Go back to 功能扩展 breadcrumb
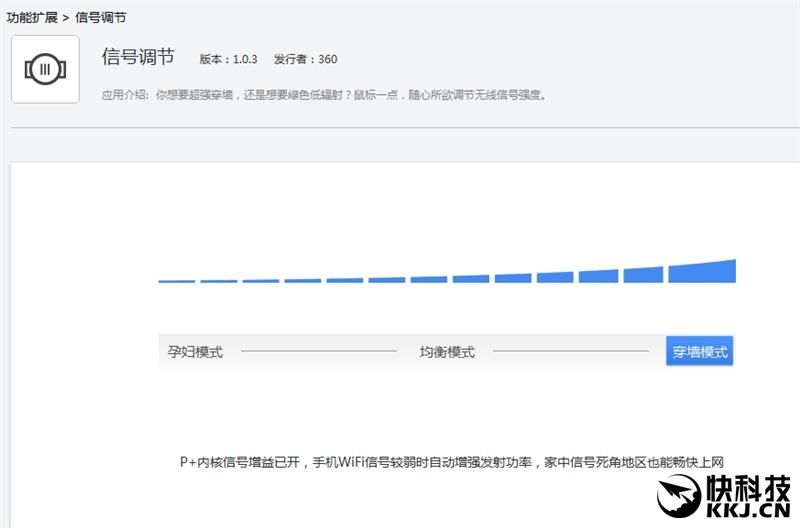Screen dimensions: 800x528 coord(32,17)
